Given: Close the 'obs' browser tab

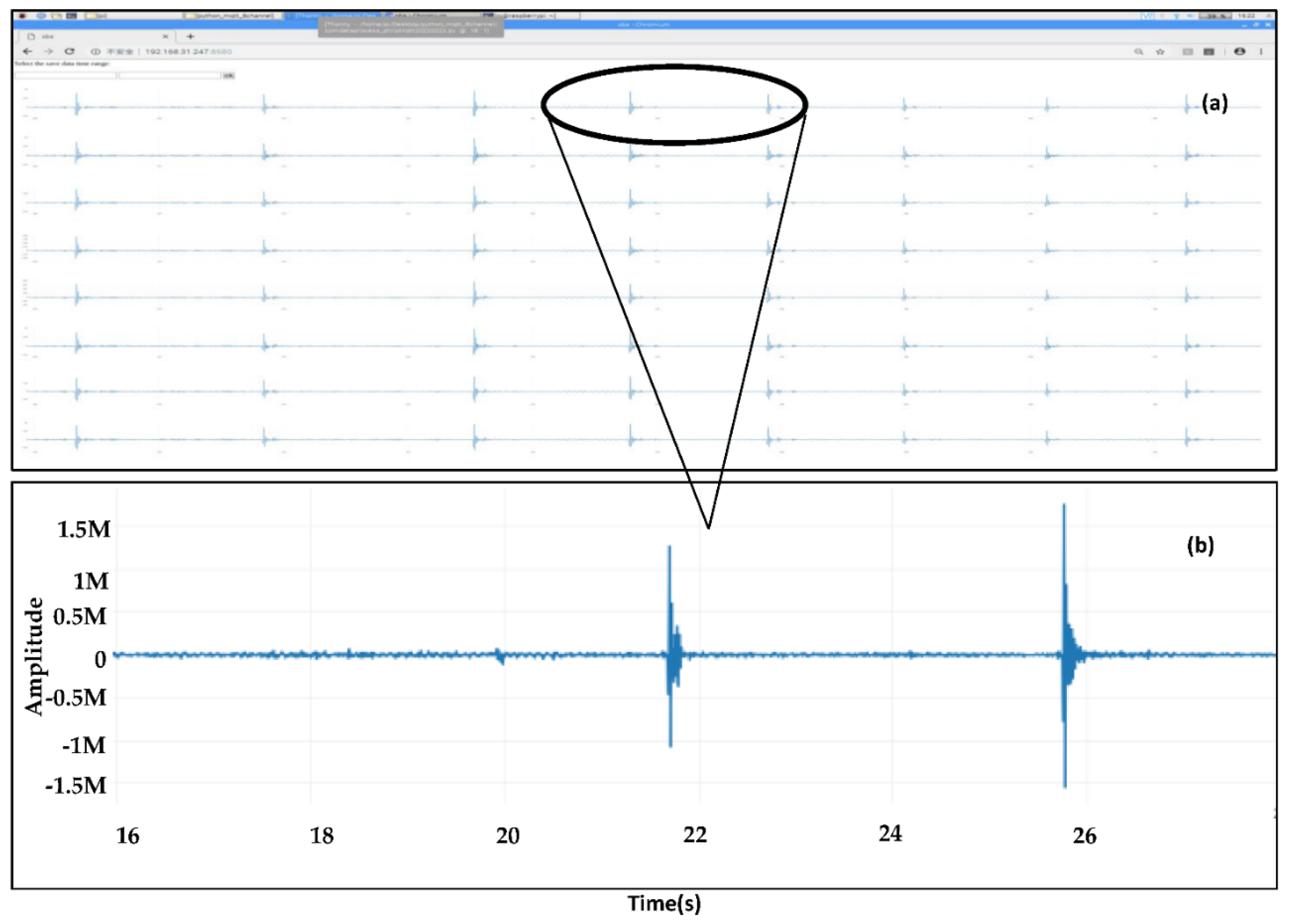Looking at the screenshot, I should pos(165,36).
